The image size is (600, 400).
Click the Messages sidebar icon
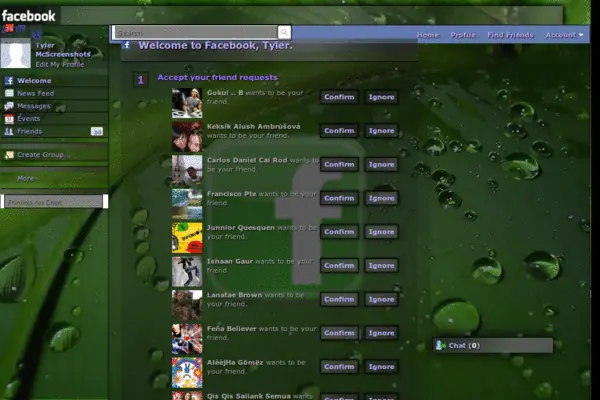click(9, 106)
